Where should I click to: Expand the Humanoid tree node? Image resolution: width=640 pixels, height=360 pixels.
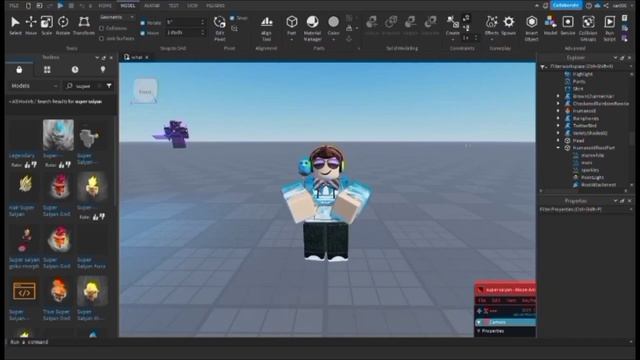coord(558,111)
